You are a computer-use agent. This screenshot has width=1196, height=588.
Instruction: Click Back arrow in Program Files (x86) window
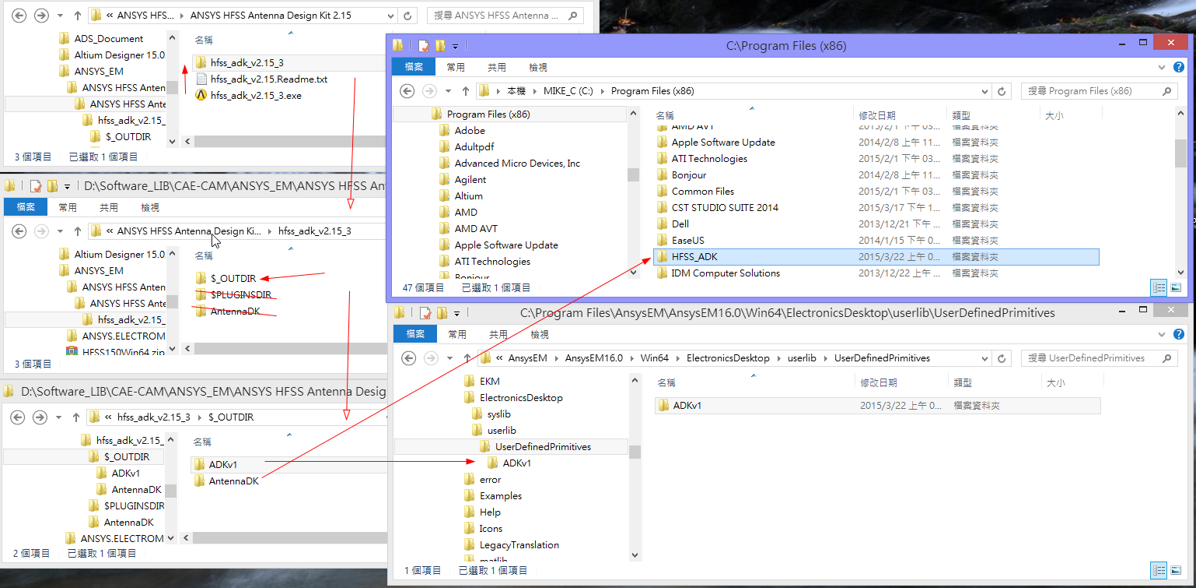407,91
